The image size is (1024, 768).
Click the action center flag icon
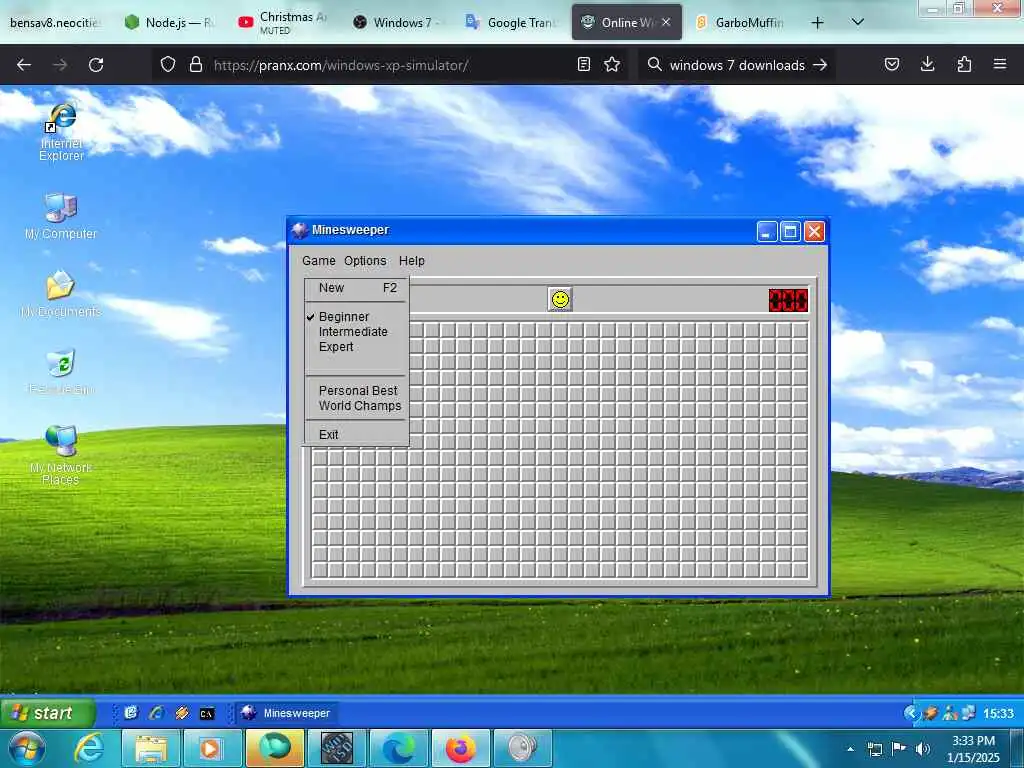(x=899, y=749)
